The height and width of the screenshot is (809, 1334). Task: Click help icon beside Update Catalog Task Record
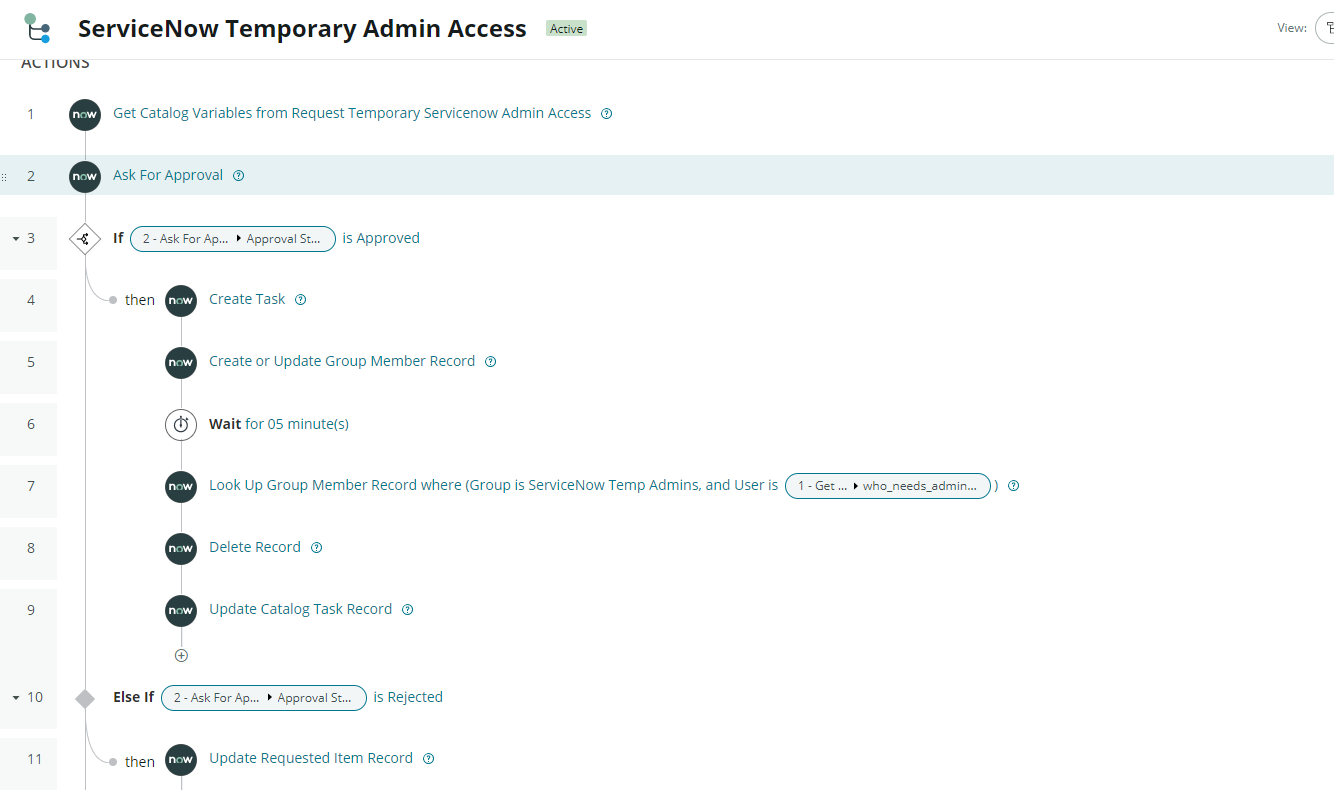[407, 610]
